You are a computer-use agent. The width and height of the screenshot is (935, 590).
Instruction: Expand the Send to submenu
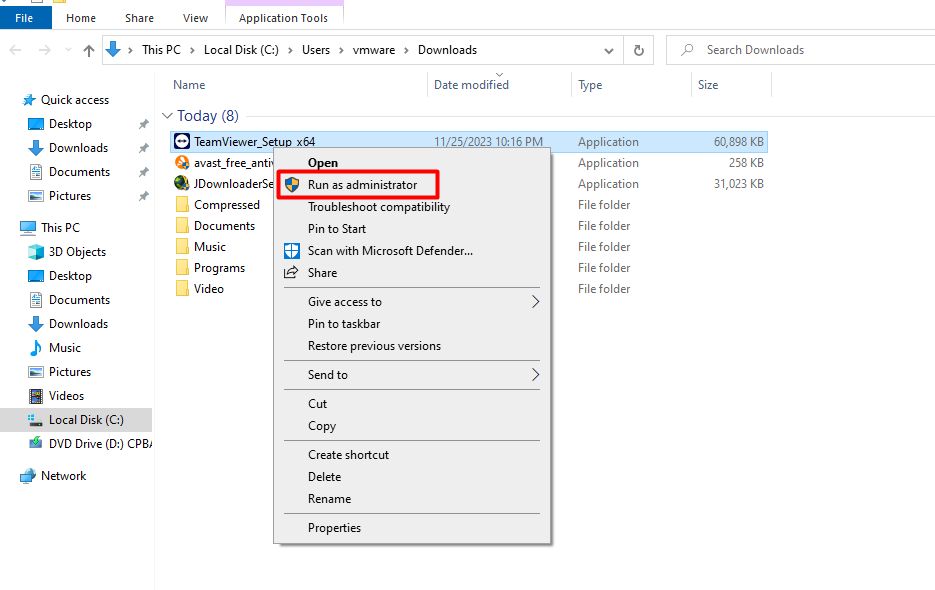[x=412, y=375]
